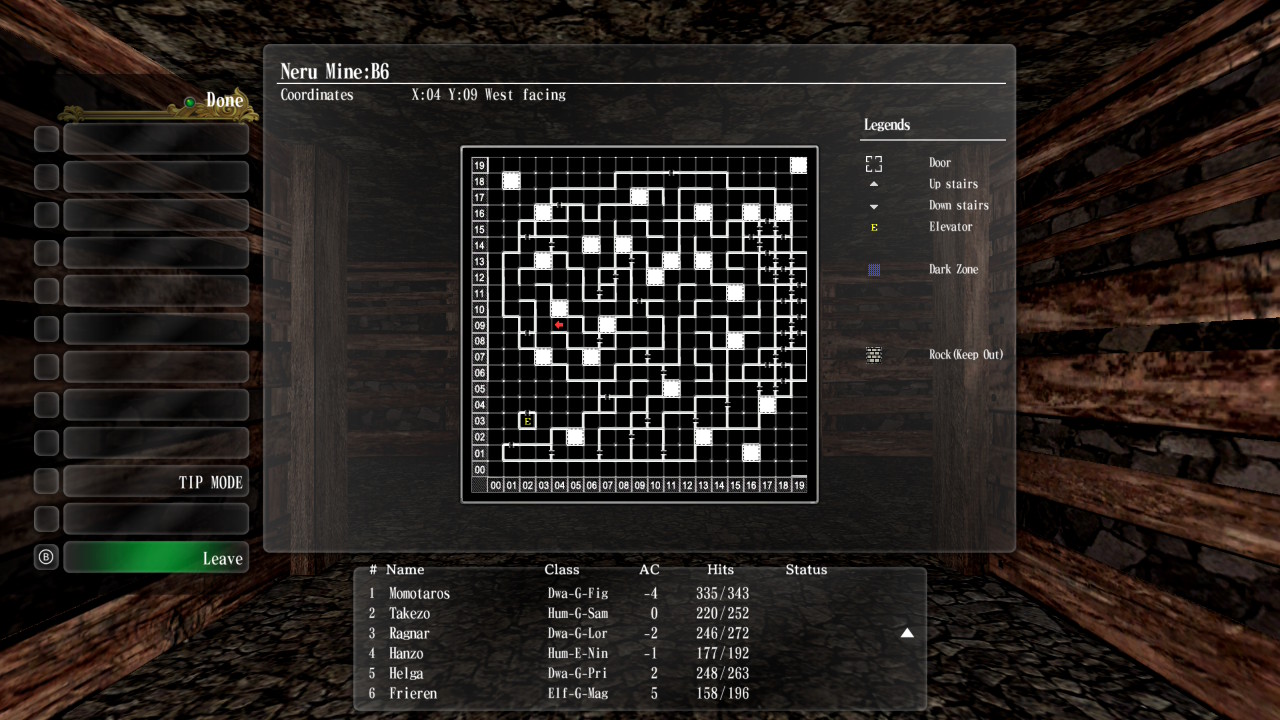Click the white room tile at map top-right corner
Screen dimensions: 1280x720
[798, 165]
